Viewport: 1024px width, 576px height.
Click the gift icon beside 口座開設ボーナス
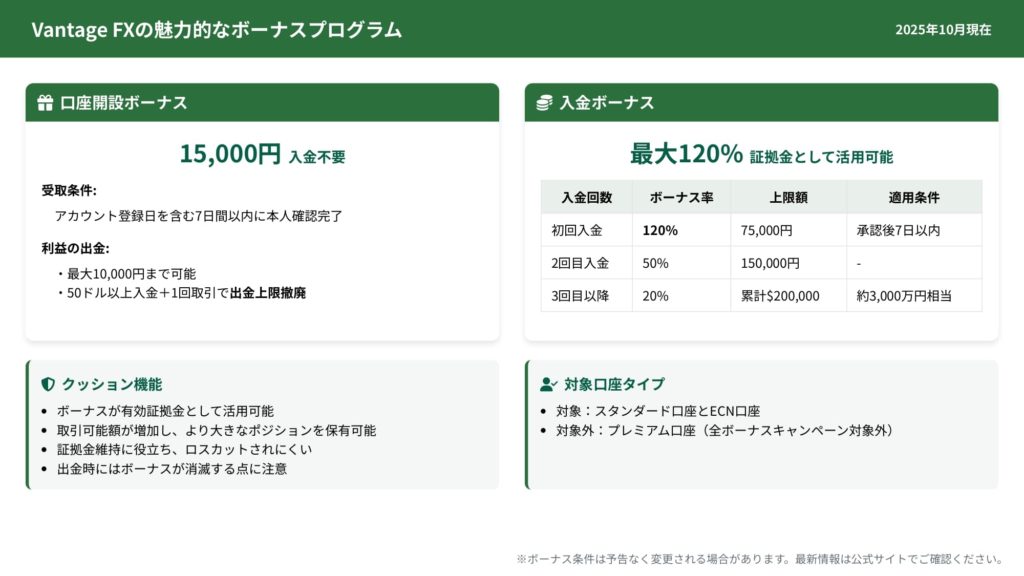tap(45, 103)
